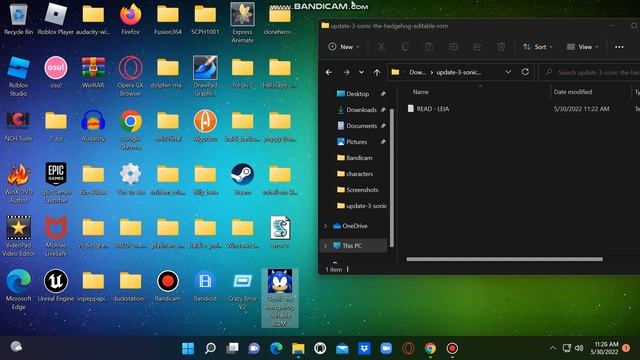The image size is (640, 360).
Task: Show hidden system tray icons chevron
Action: (x=552, y=348)
